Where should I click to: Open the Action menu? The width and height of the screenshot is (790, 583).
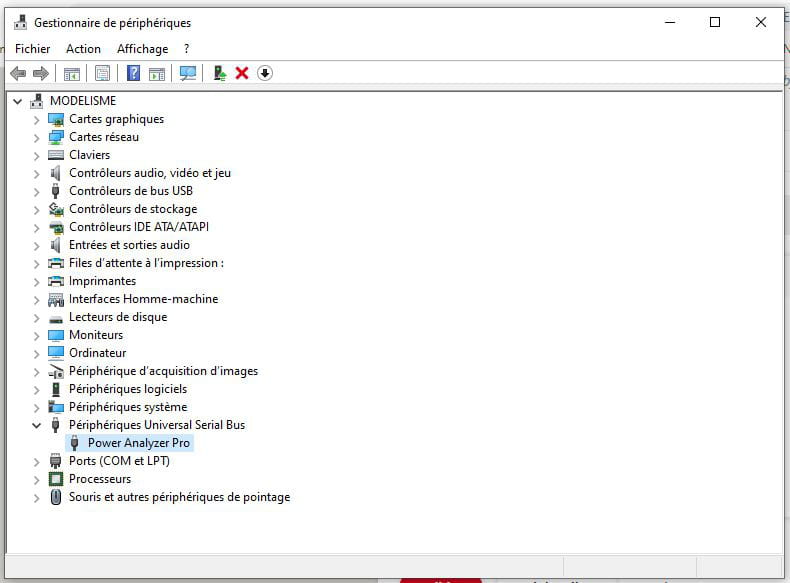pyautogui.click(x=83, y=49)
